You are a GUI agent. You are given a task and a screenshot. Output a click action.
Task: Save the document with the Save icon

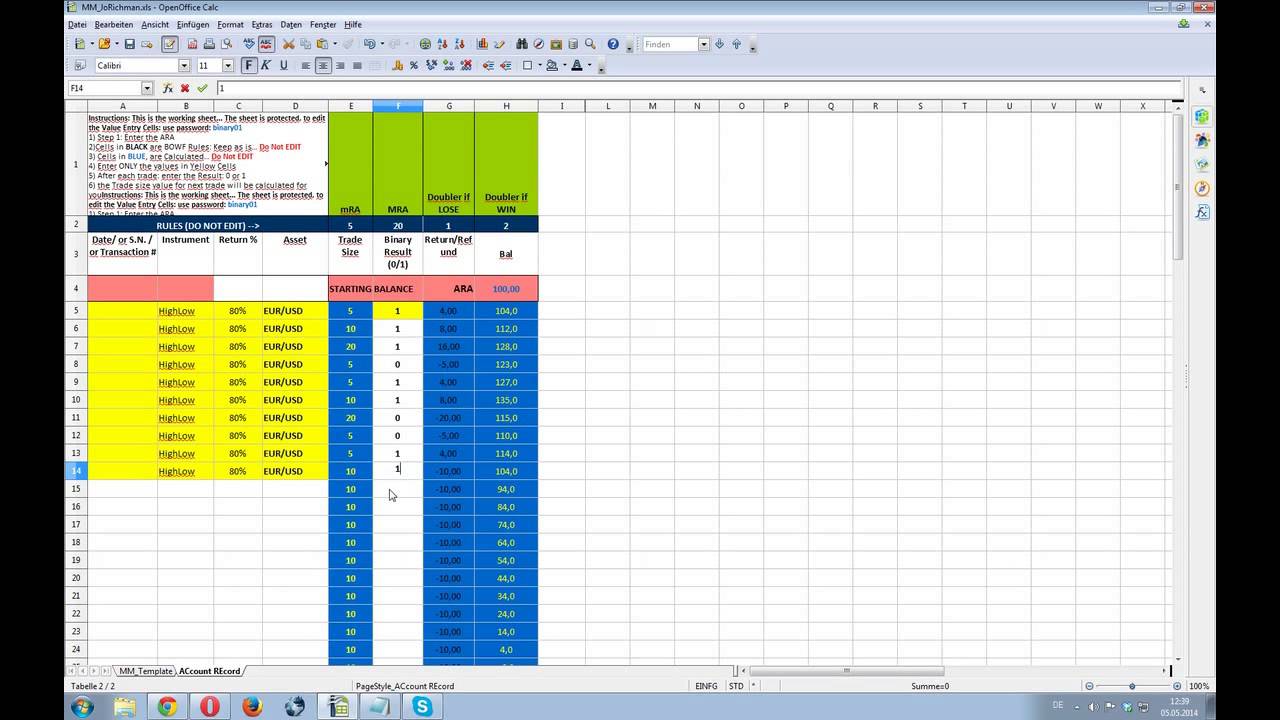(x=129, y=44)
